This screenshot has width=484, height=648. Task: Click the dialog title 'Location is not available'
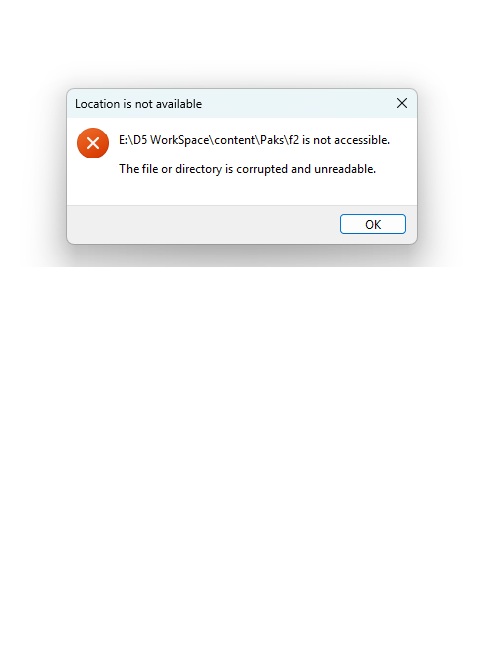click(138, 104)
